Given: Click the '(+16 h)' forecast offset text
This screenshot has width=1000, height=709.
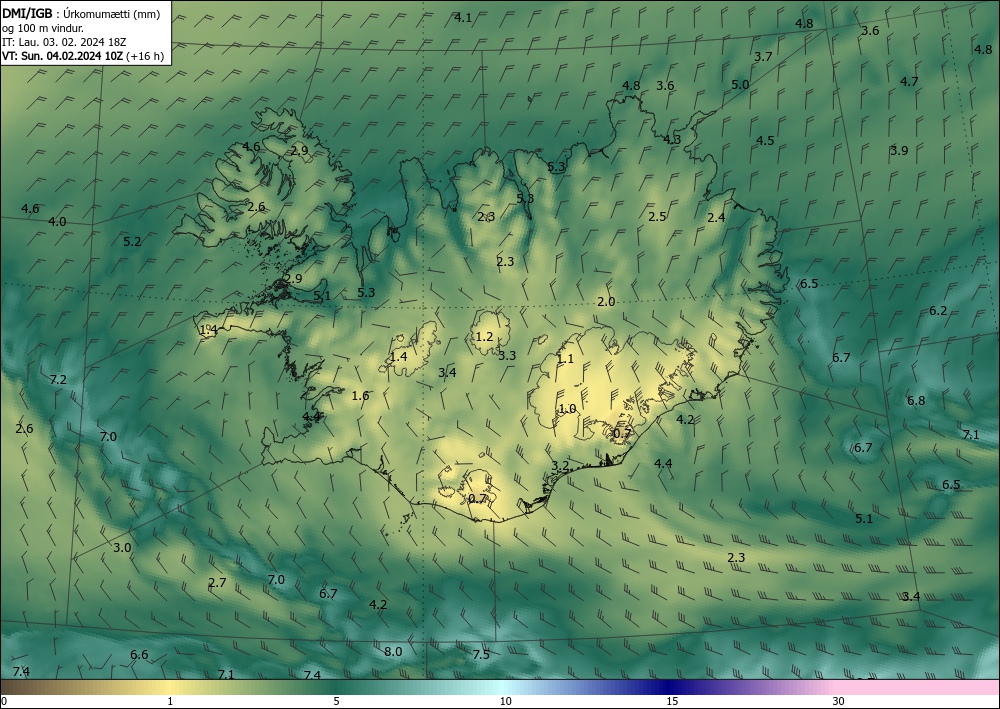Looking at the screenshot, I should [x=145, y=56].
